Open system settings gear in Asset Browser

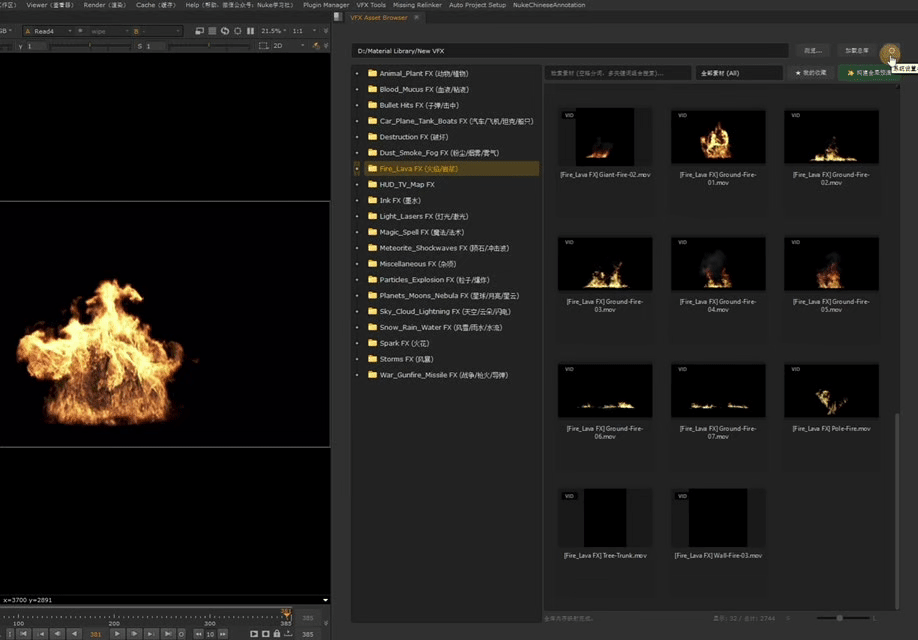point(891,51)
